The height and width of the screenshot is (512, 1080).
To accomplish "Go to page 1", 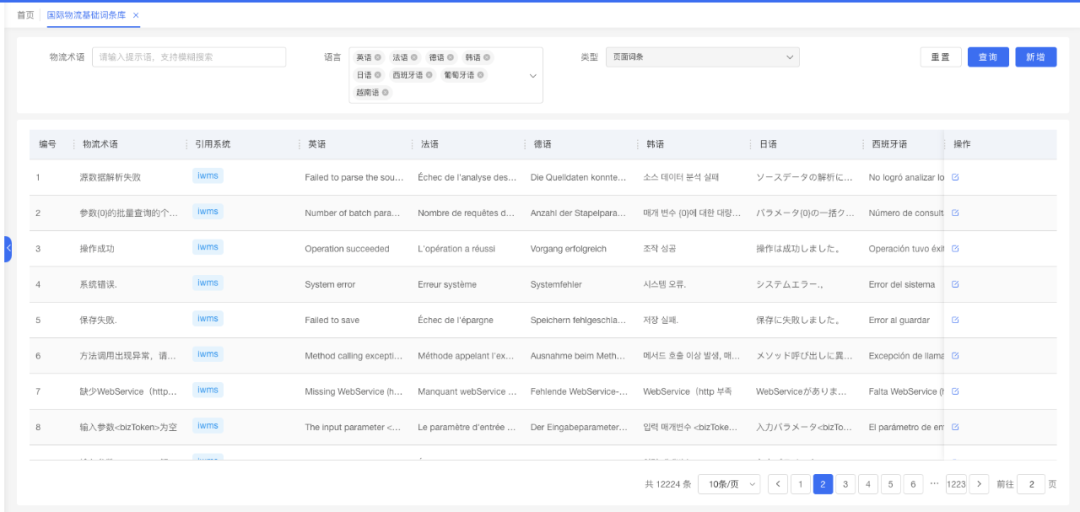I will [x=800, y=484].
